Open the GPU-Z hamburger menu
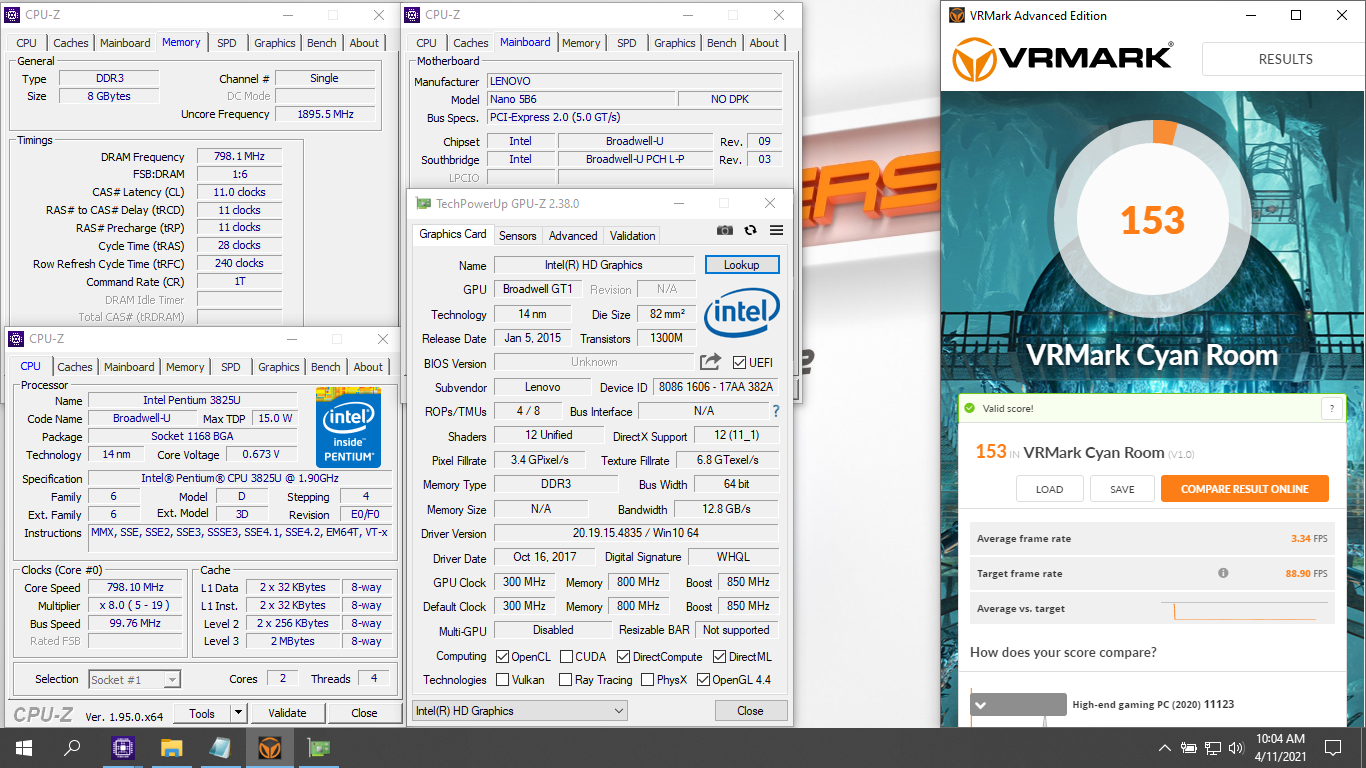The image size is (1366, 768). 776,230
